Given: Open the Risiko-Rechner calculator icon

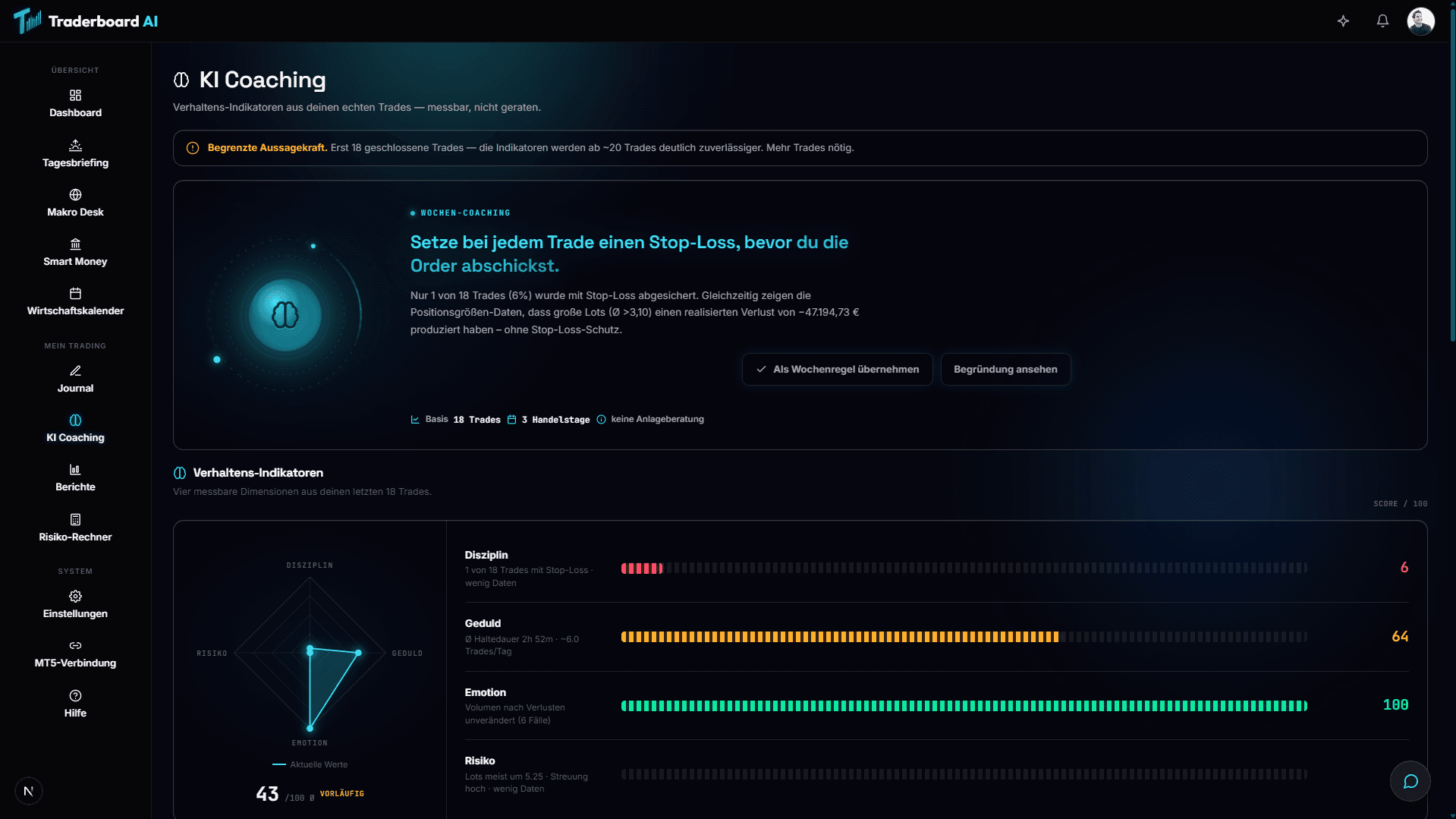Looking at the screenshot, I should [x=75, y=520].
